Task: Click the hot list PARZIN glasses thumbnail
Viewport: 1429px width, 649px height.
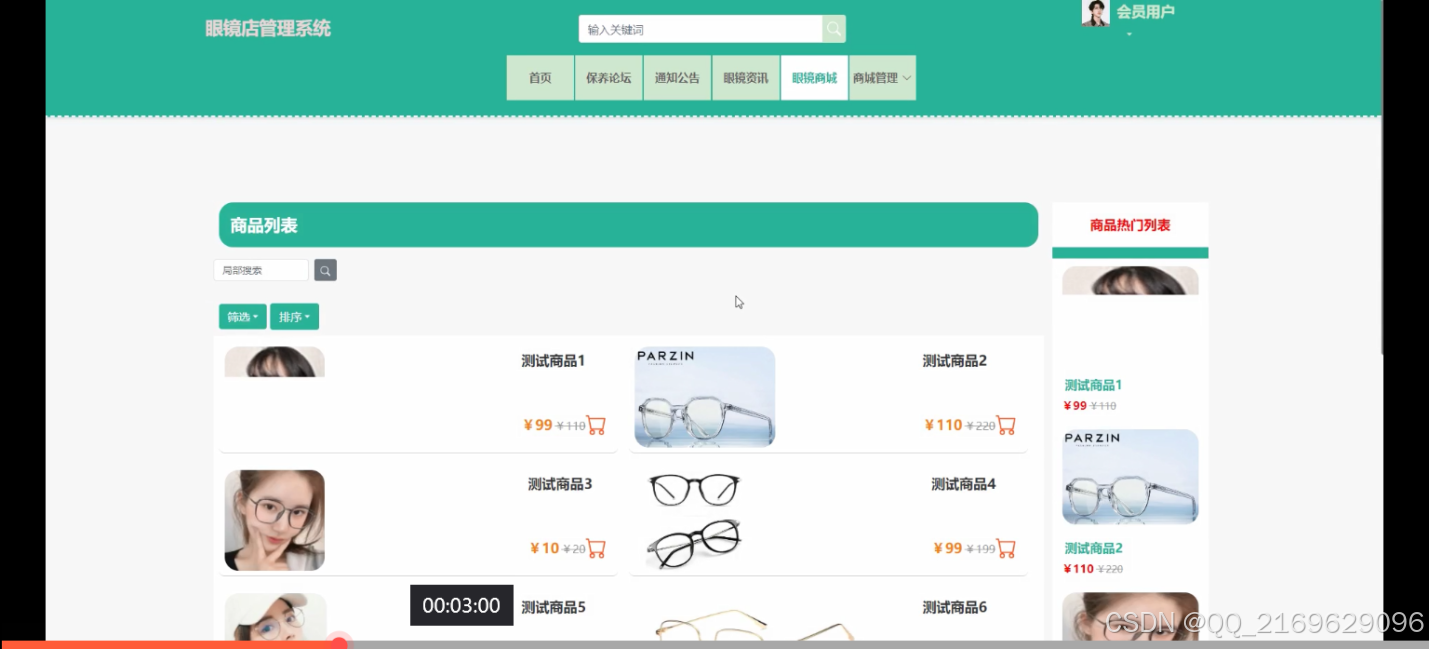Action: point(1130,477)
